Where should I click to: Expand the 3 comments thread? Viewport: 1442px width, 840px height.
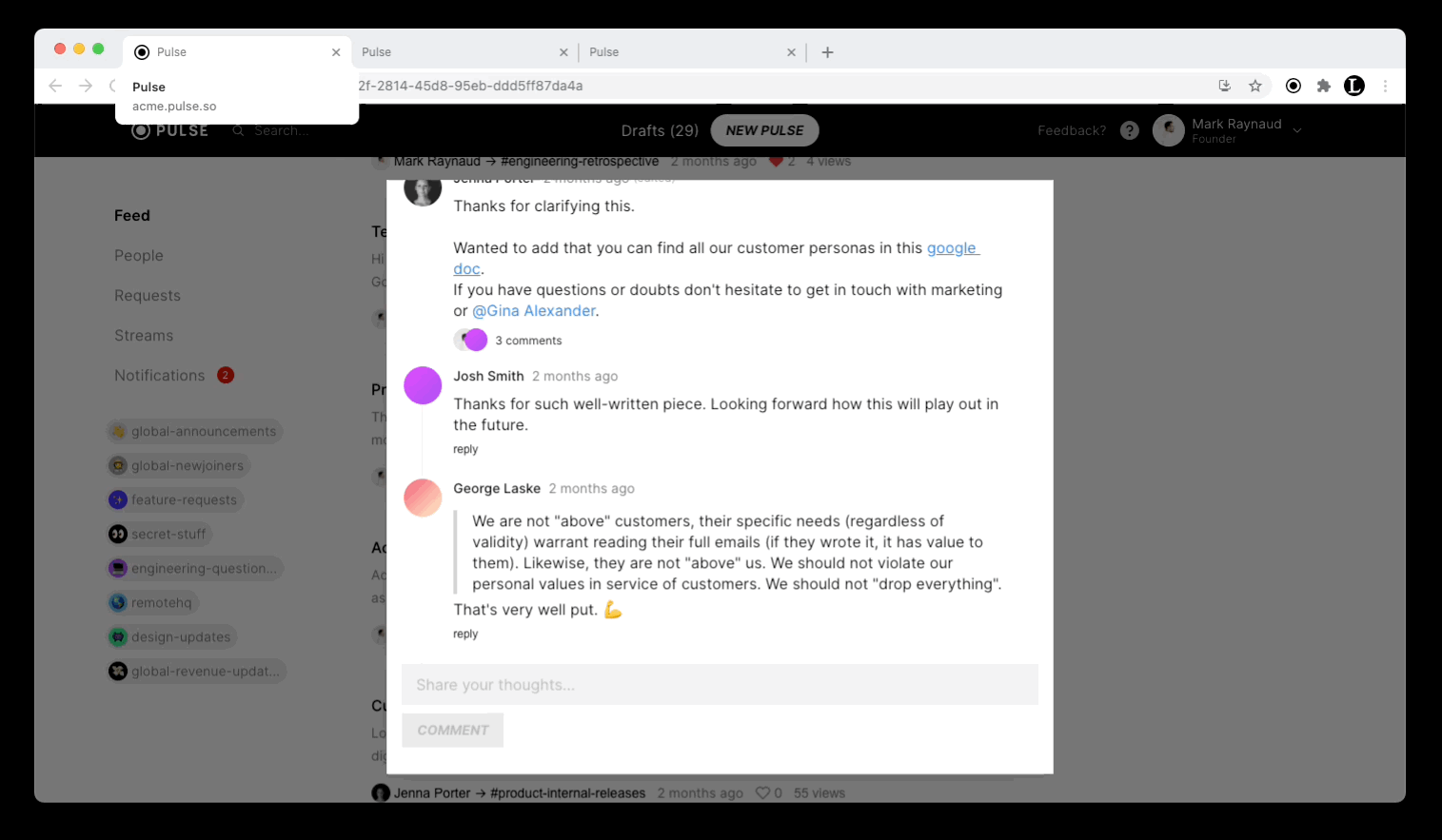click(x=528, y=341)
